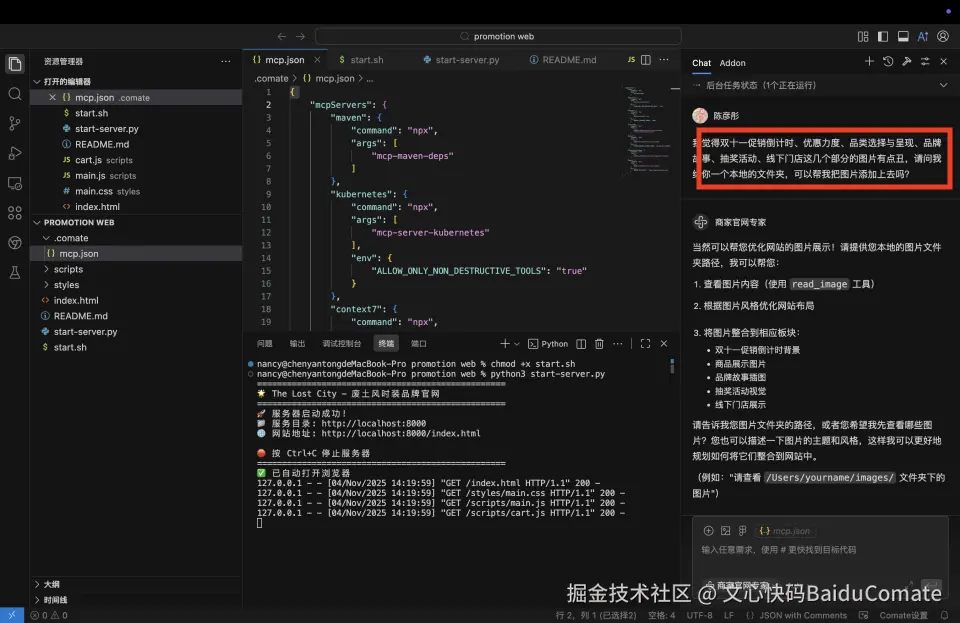Screen dimensions: 960x623
Task: Switch to the Output panel tab
Action: click(298, 344)
